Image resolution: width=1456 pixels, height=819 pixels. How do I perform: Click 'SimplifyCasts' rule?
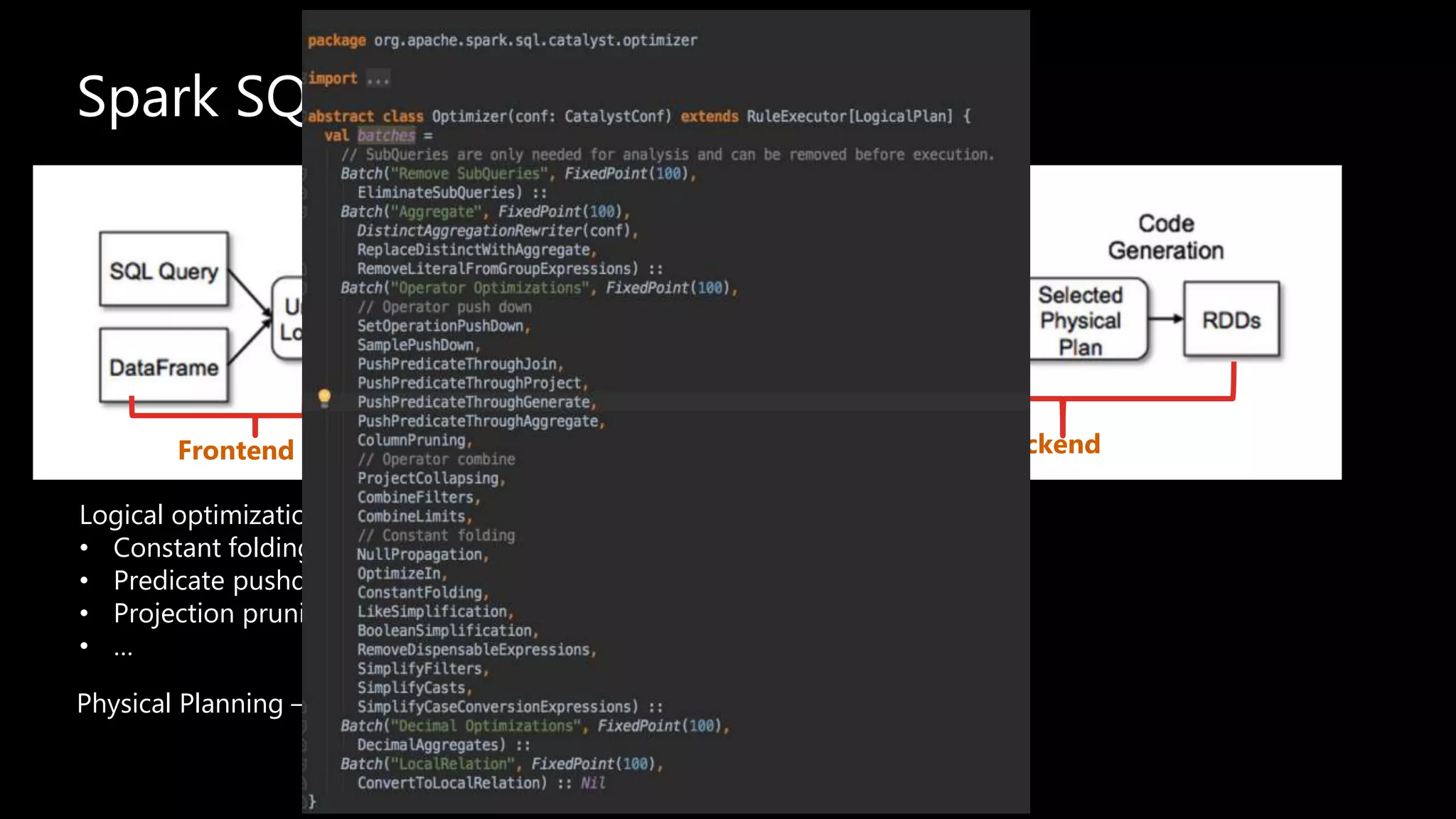pyautogui.click(x=411, y=688)
